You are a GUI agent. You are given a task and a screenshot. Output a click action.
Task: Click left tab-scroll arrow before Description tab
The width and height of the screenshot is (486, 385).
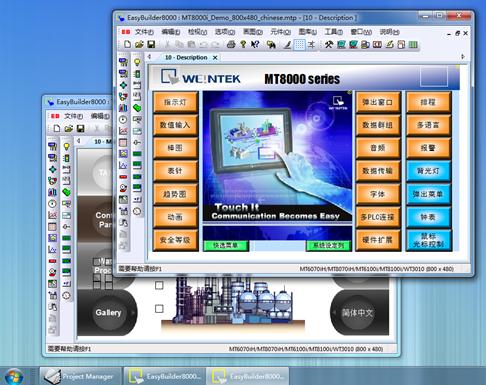pyautogui.click(x=149, y=57)
